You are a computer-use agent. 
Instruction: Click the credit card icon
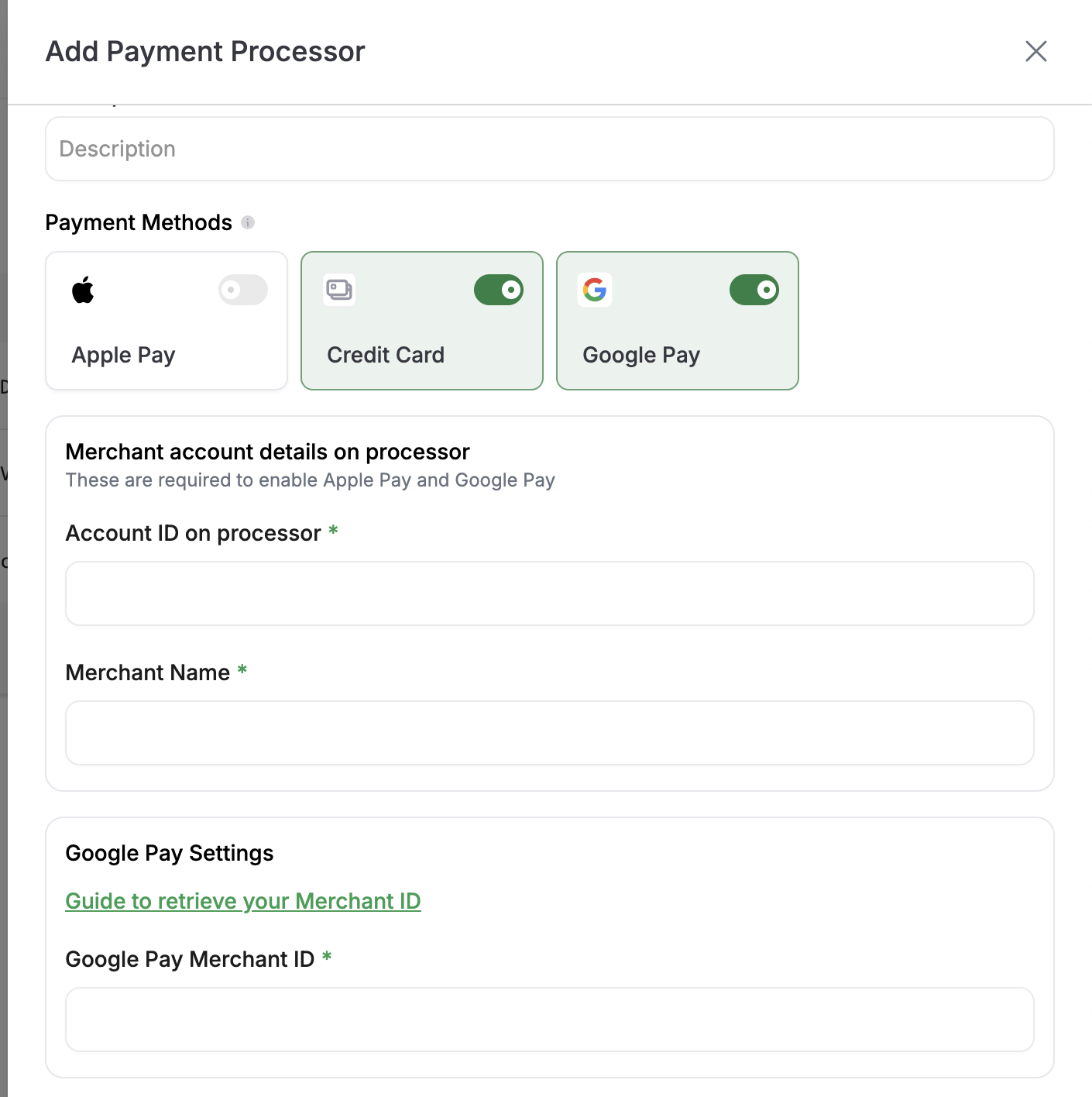tap(339, 290)
